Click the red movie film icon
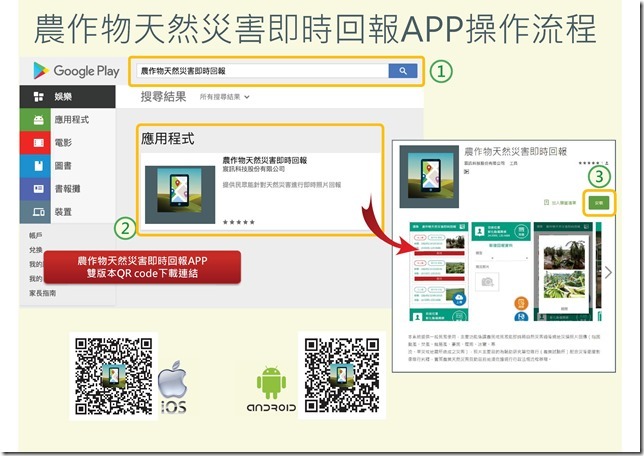Screen dimensions: 644x456 (39, 143)
